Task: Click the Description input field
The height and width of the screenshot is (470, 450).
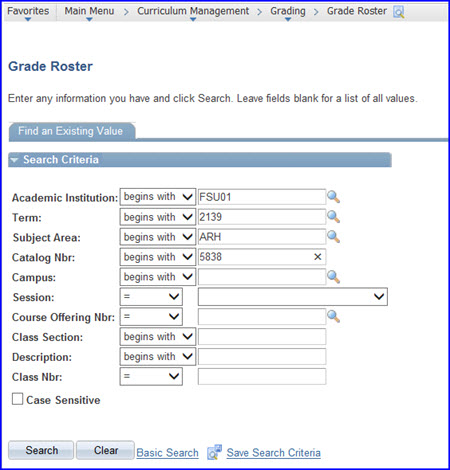Action: 262,357
